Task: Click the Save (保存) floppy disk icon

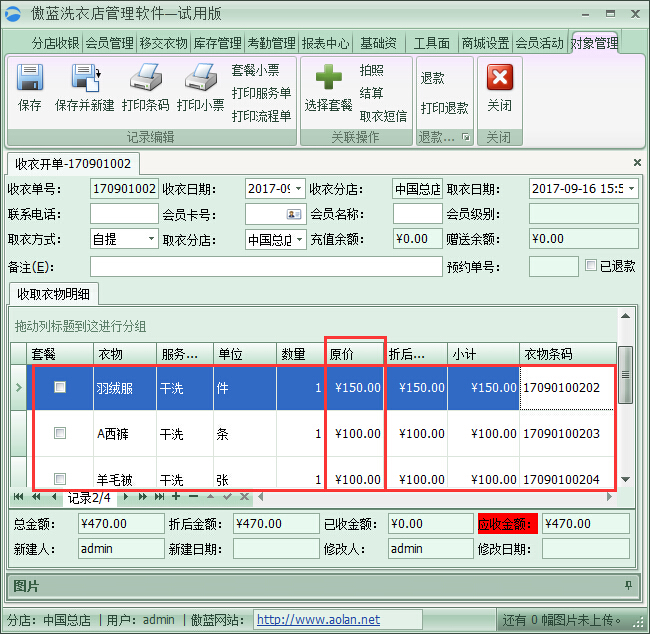Action: tap(29, 78)
